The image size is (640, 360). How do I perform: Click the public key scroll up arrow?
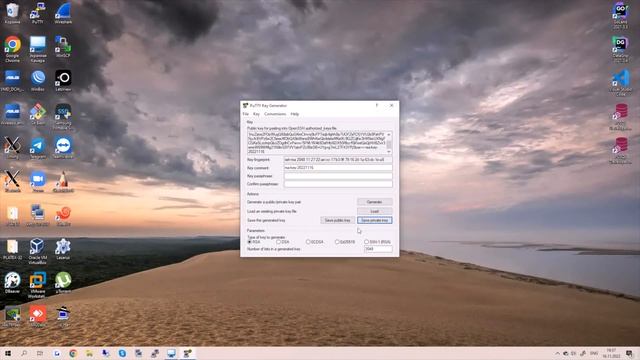click(389, 134)
